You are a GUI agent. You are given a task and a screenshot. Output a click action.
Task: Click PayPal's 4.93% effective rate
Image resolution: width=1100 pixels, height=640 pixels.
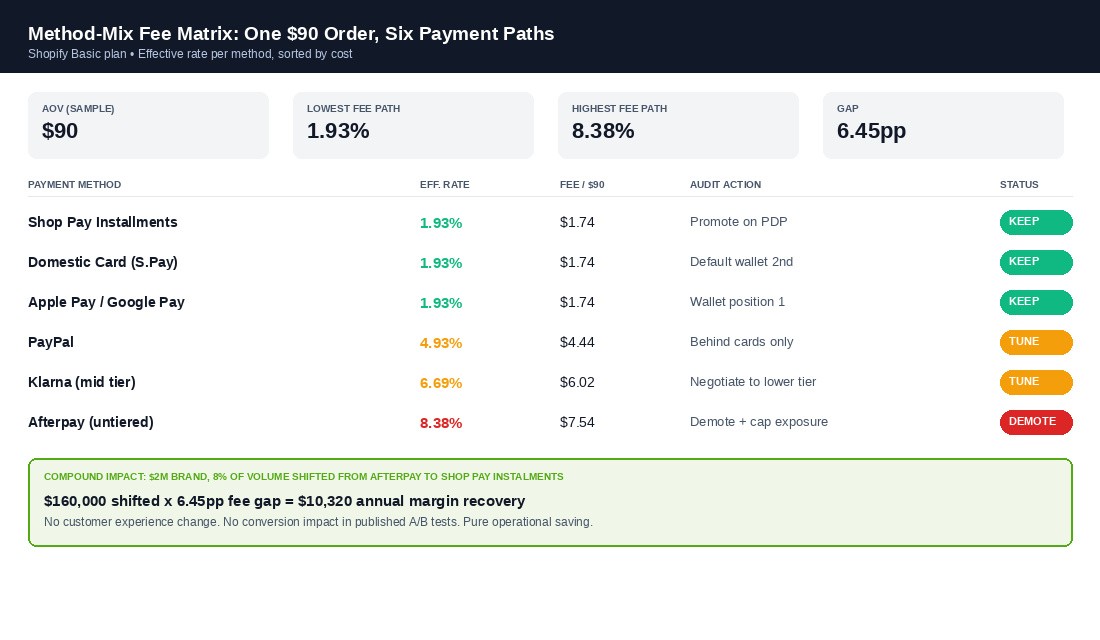tap(441, 343)
